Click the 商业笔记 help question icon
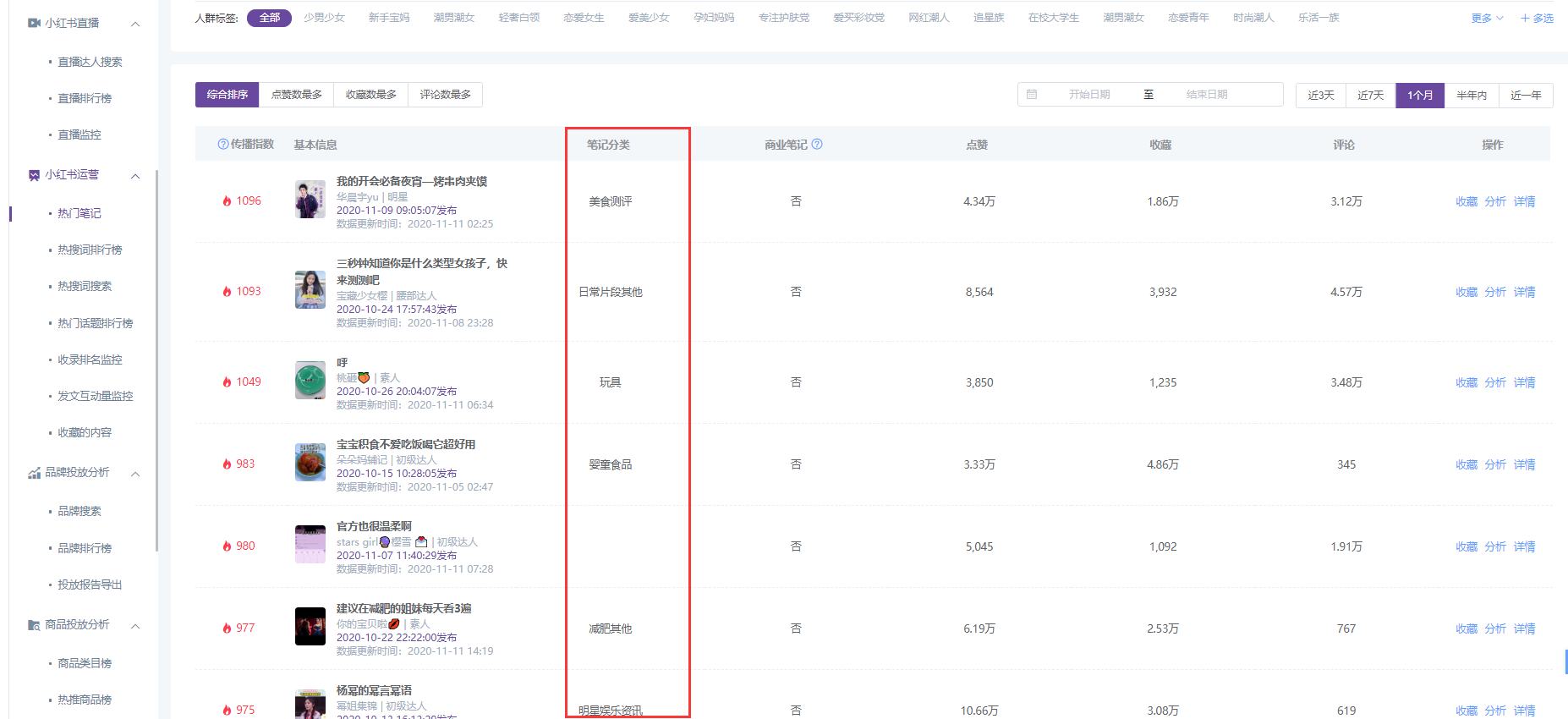1568x719 pixels. [817, 145]
